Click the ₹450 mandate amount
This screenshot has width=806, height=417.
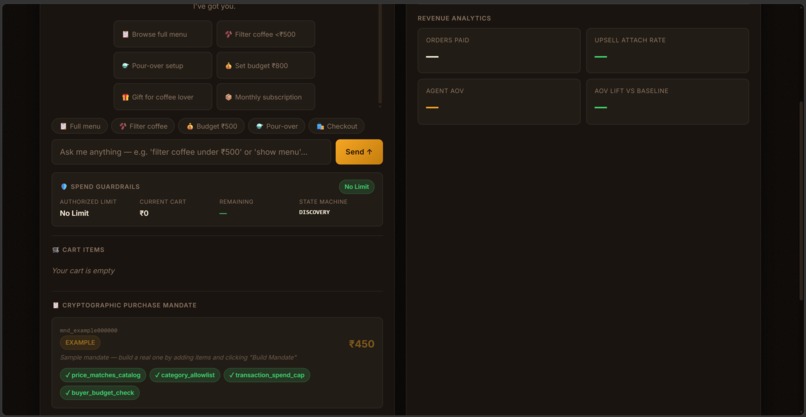361,344
